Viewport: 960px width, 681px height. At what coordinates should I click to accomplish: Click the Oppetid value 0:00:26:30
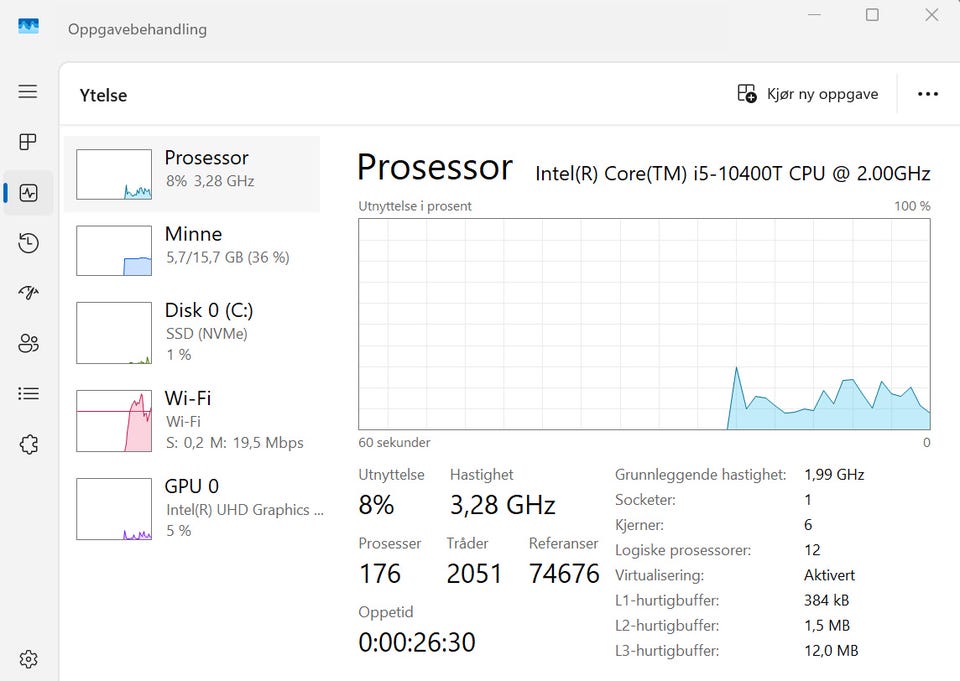(417, 642)
